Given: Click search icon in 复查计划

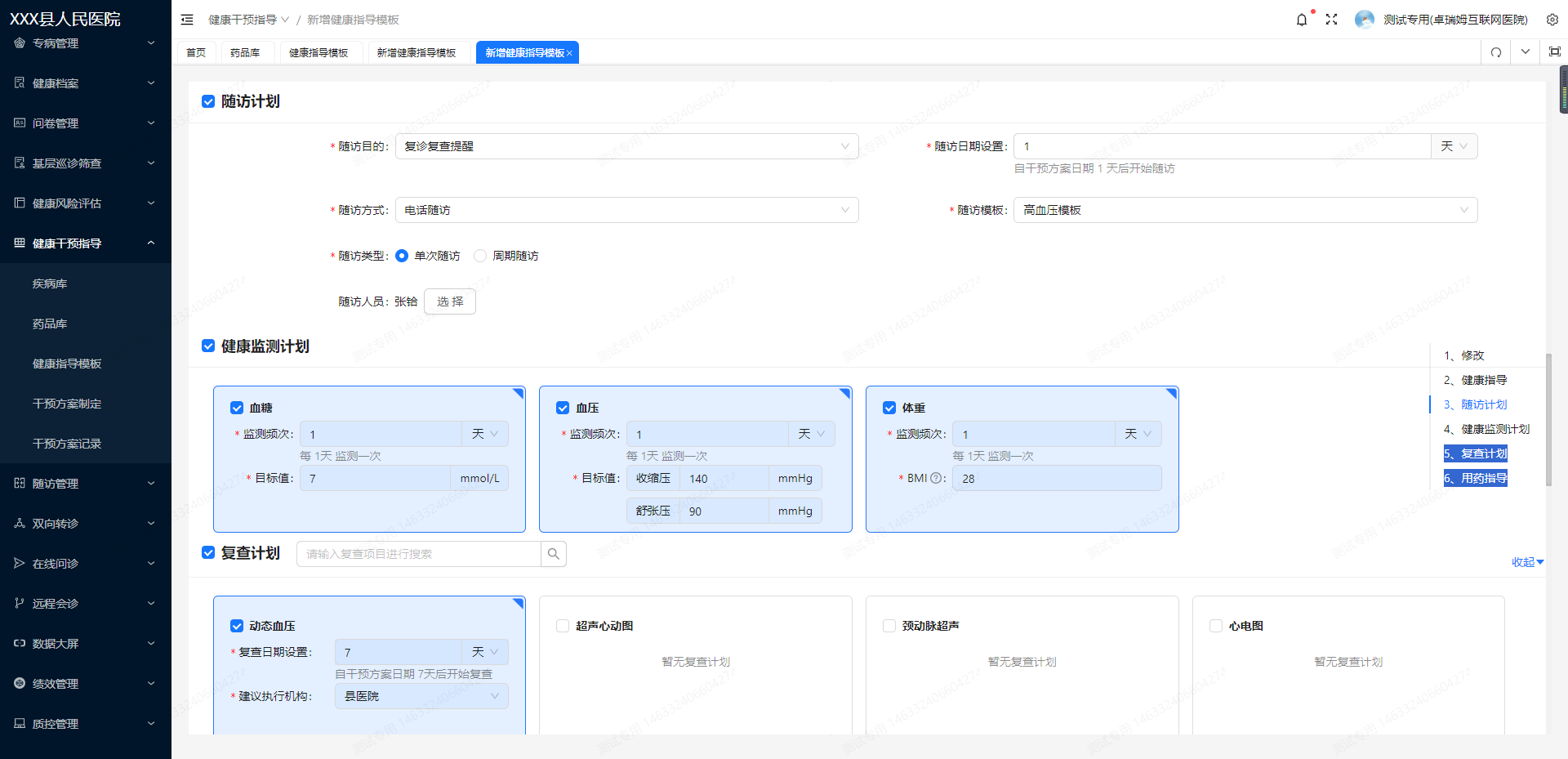Looking at the screenshot, I should click(553, 554).
